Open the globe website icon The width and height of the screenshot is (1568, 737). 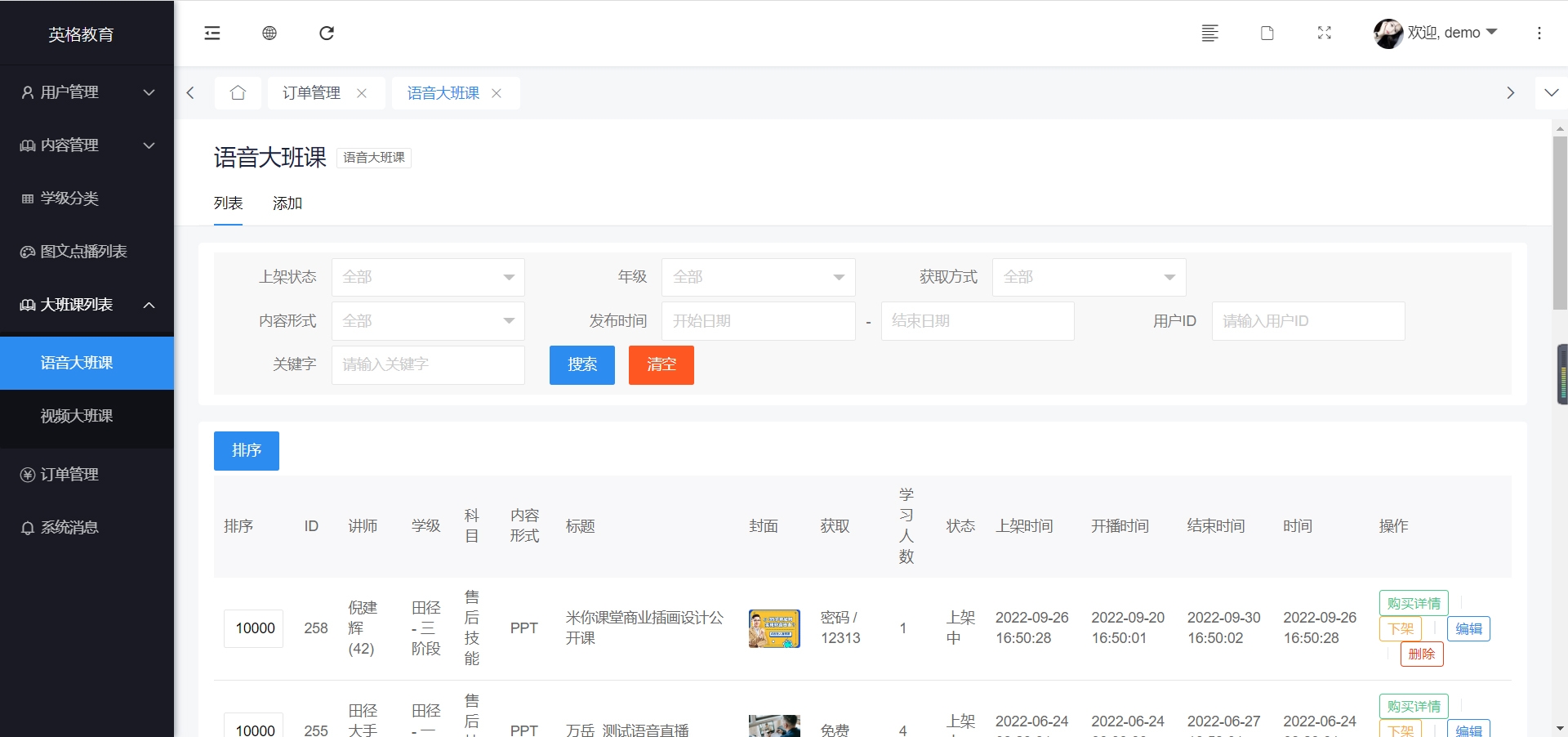[x=269, y=33]
